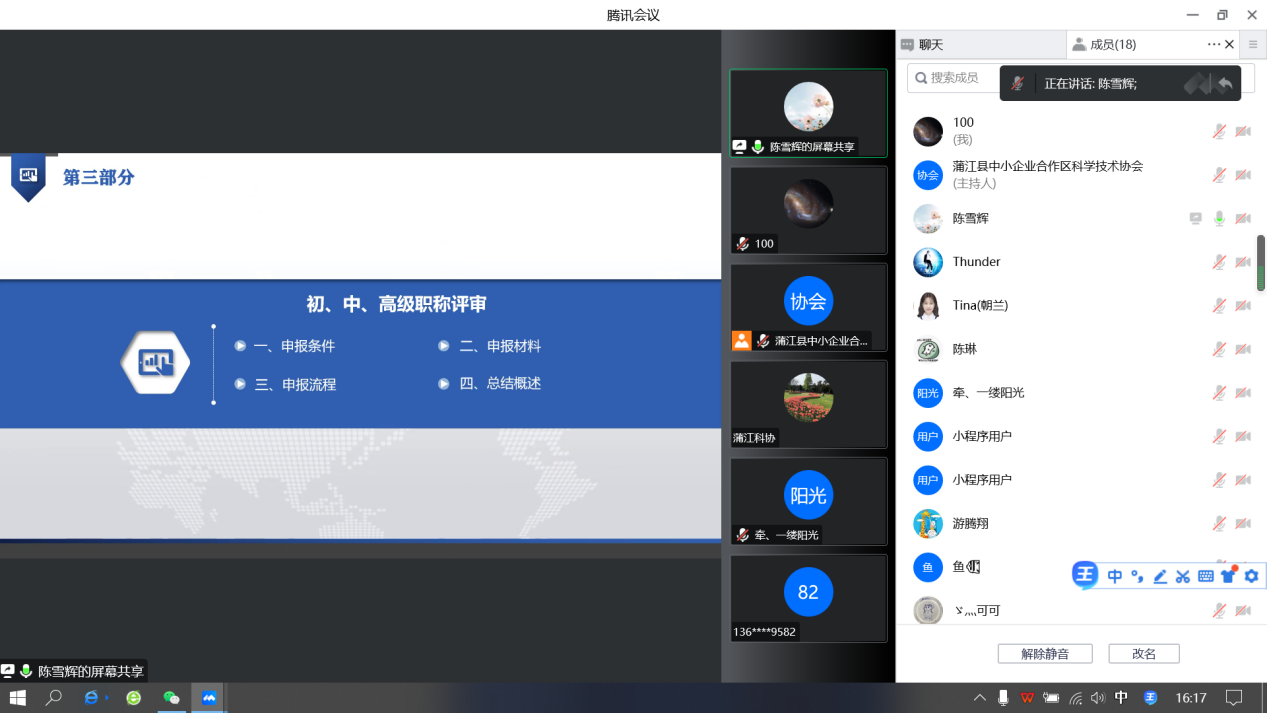This screenshot has width=1267, height=713.
Task: Click the 解除静音 unmute button
Action: 1043,653
